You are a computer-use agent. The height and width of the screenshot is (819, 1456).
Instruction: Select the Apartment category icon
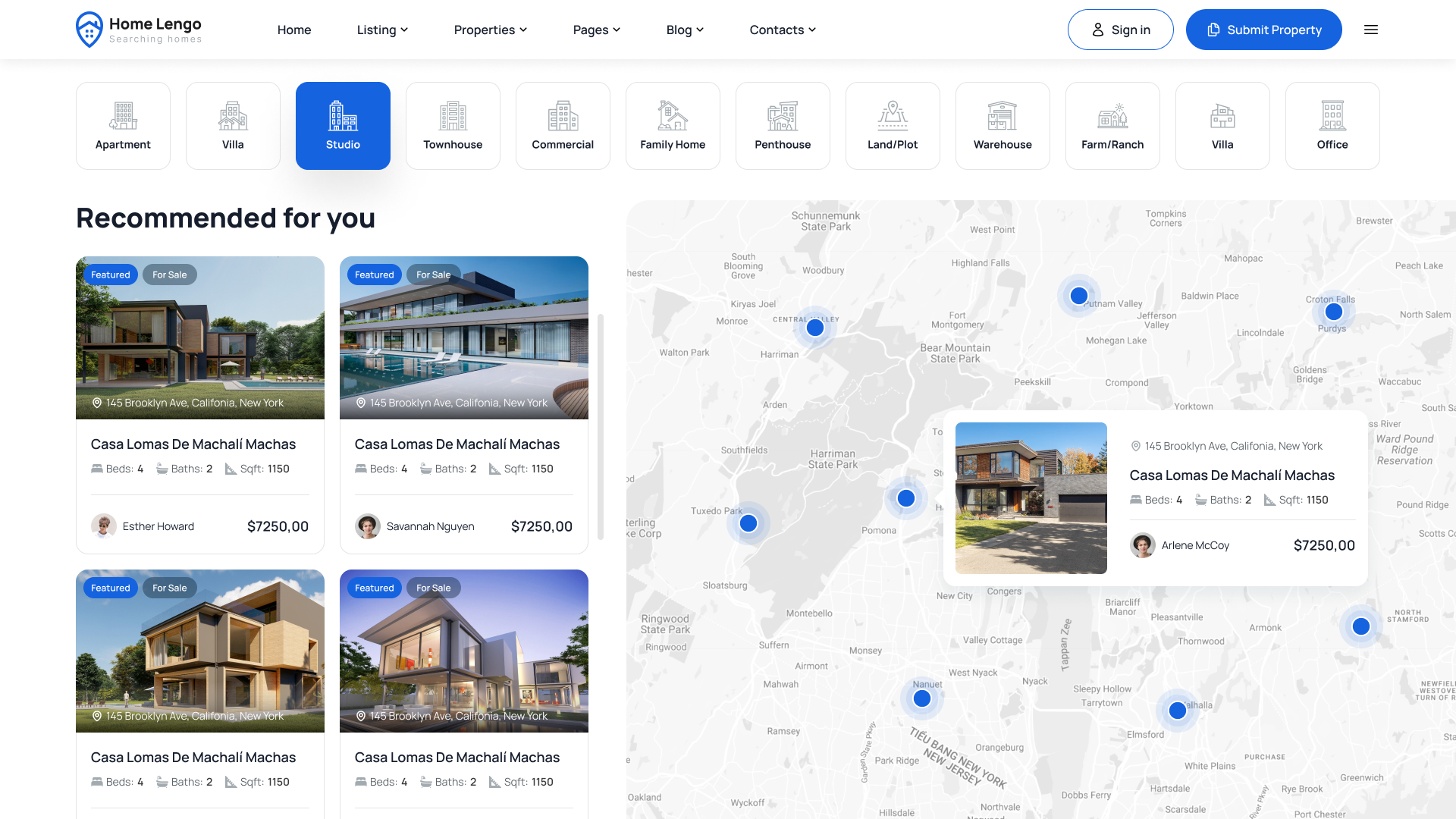pos(123,116)
